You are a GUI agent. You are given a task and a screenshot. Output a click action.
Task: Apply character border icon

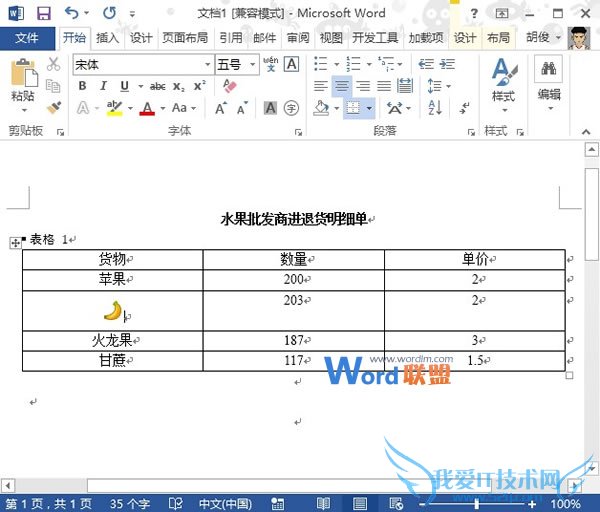pyautogui.click(x=292, y=64)
